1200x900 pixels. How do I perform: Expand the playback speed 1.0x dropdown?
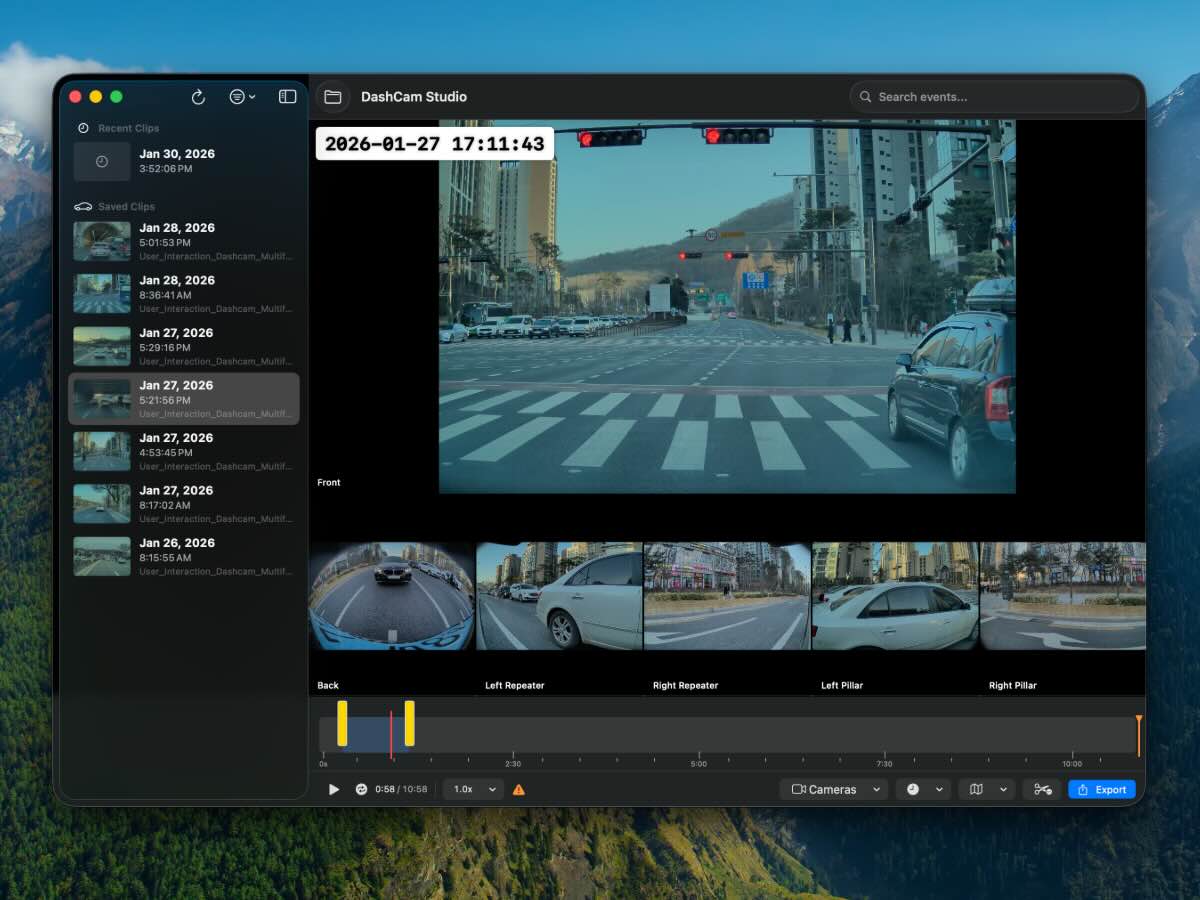[x=473, y=789]
